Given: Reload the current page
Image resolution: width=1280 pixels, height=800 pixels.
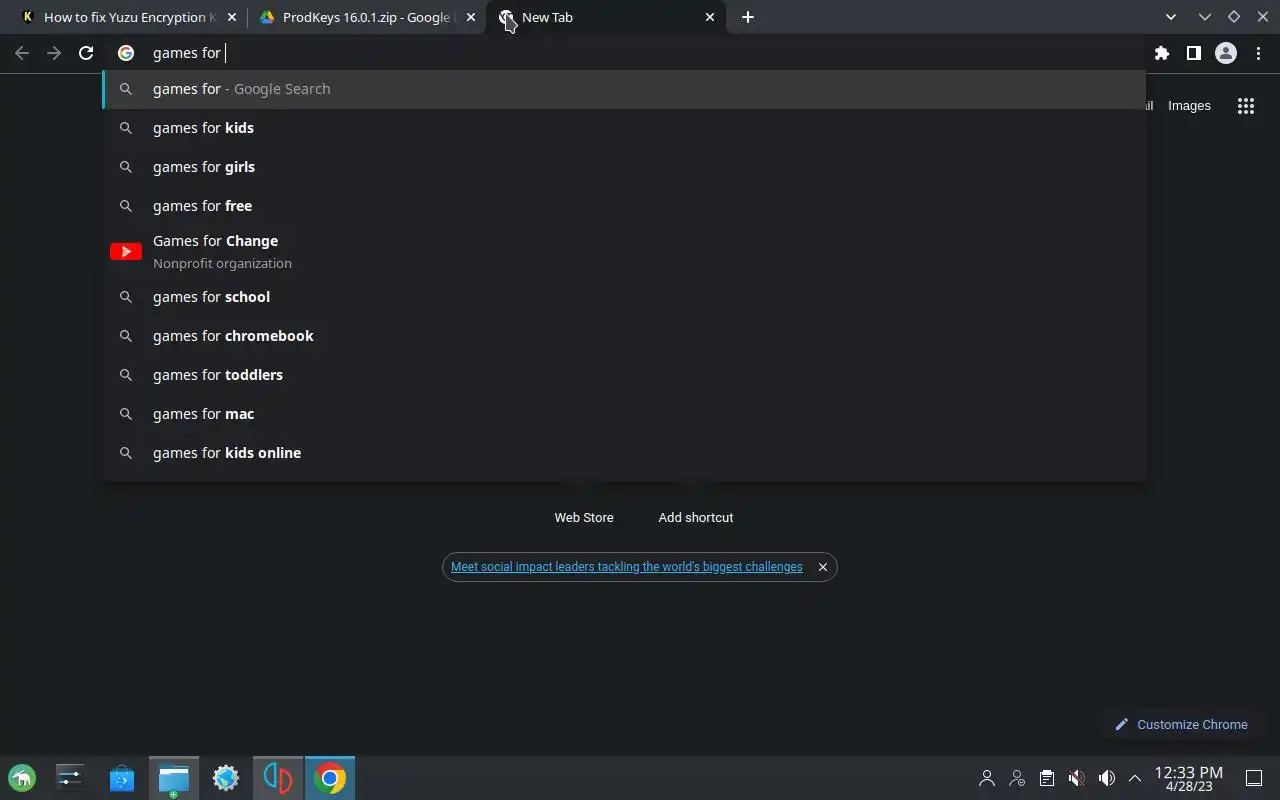Looking at the screenshot, I should [x=86, y=53].
